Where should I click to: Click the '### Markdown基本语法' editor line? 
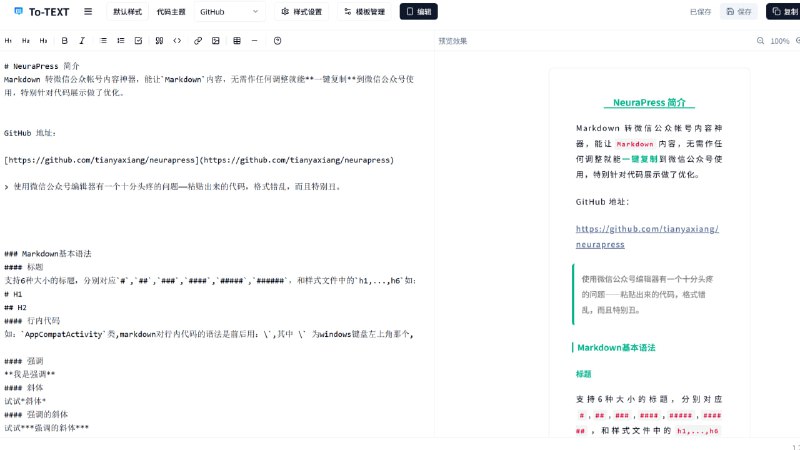click(x=48, y=254)
